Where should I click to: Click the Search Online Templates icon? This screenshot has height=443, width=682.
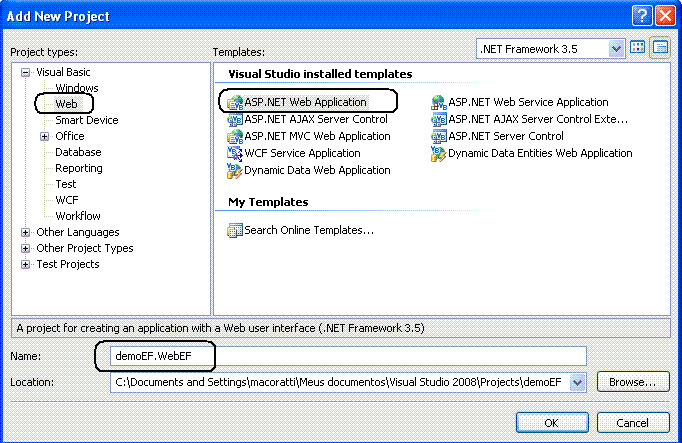coord(235,230)
